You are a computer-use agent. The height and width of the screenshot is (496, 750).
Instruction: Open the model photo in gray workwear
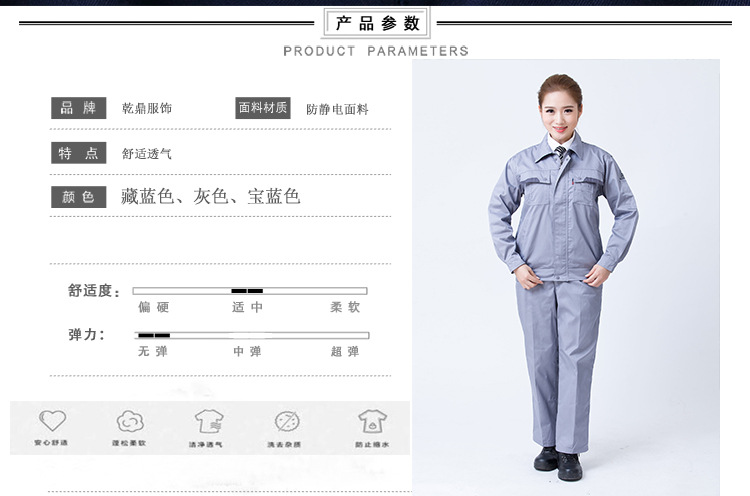[566, 277]
